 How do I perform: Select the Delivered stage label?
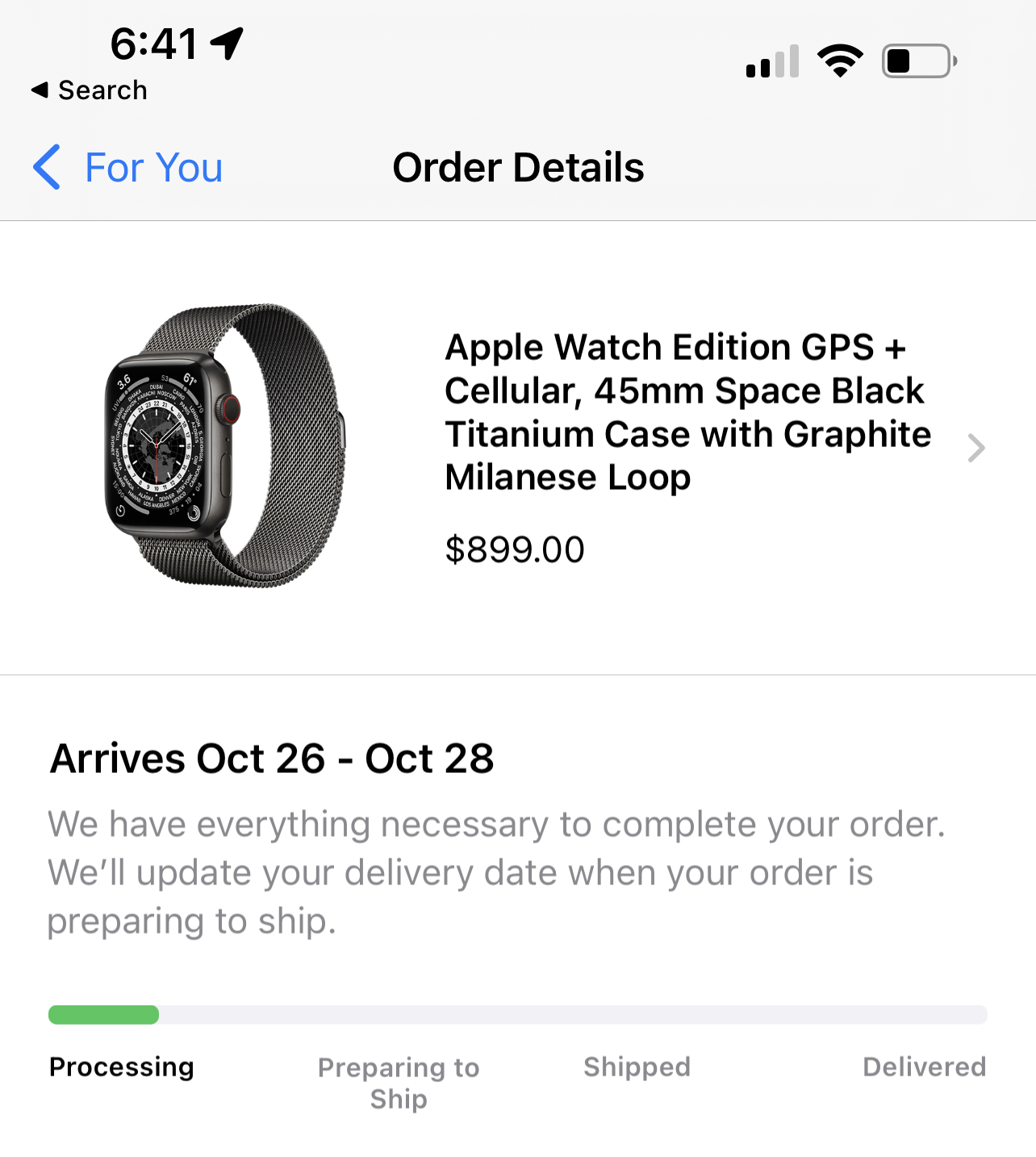tap(924, 1067)
